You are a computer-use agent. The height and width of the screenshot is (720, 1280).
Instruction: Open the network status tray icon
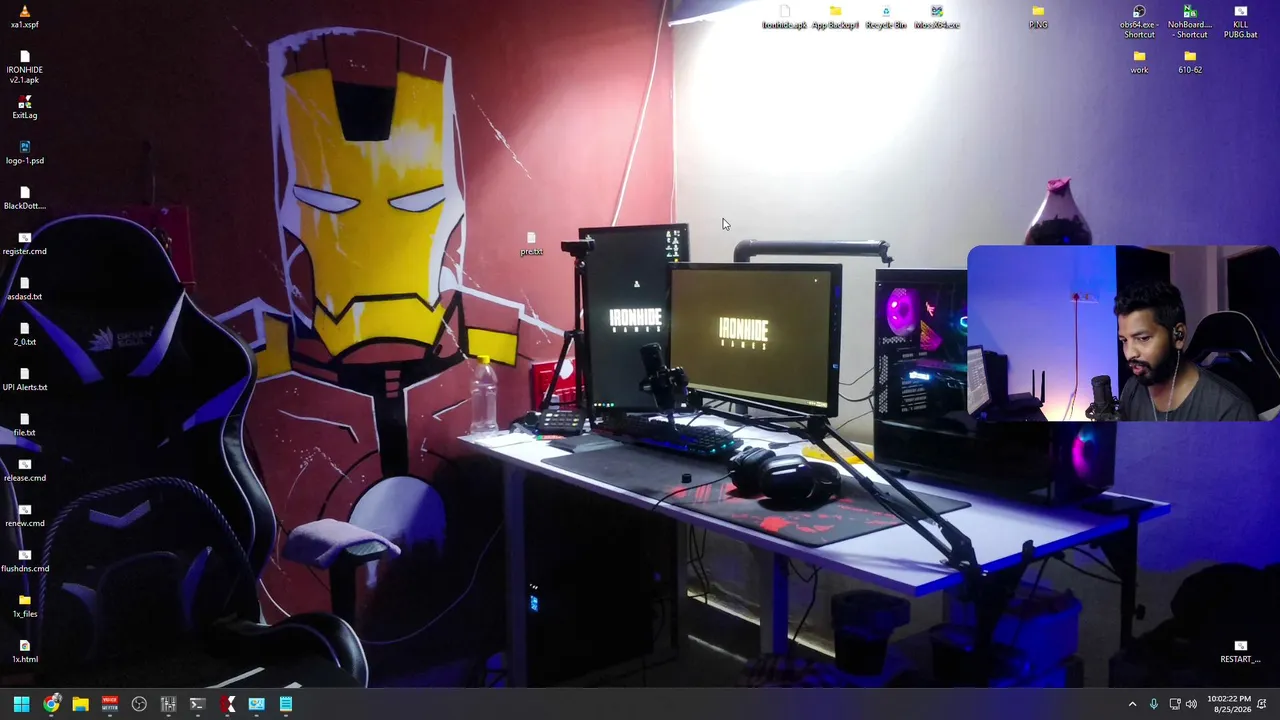1175,704
